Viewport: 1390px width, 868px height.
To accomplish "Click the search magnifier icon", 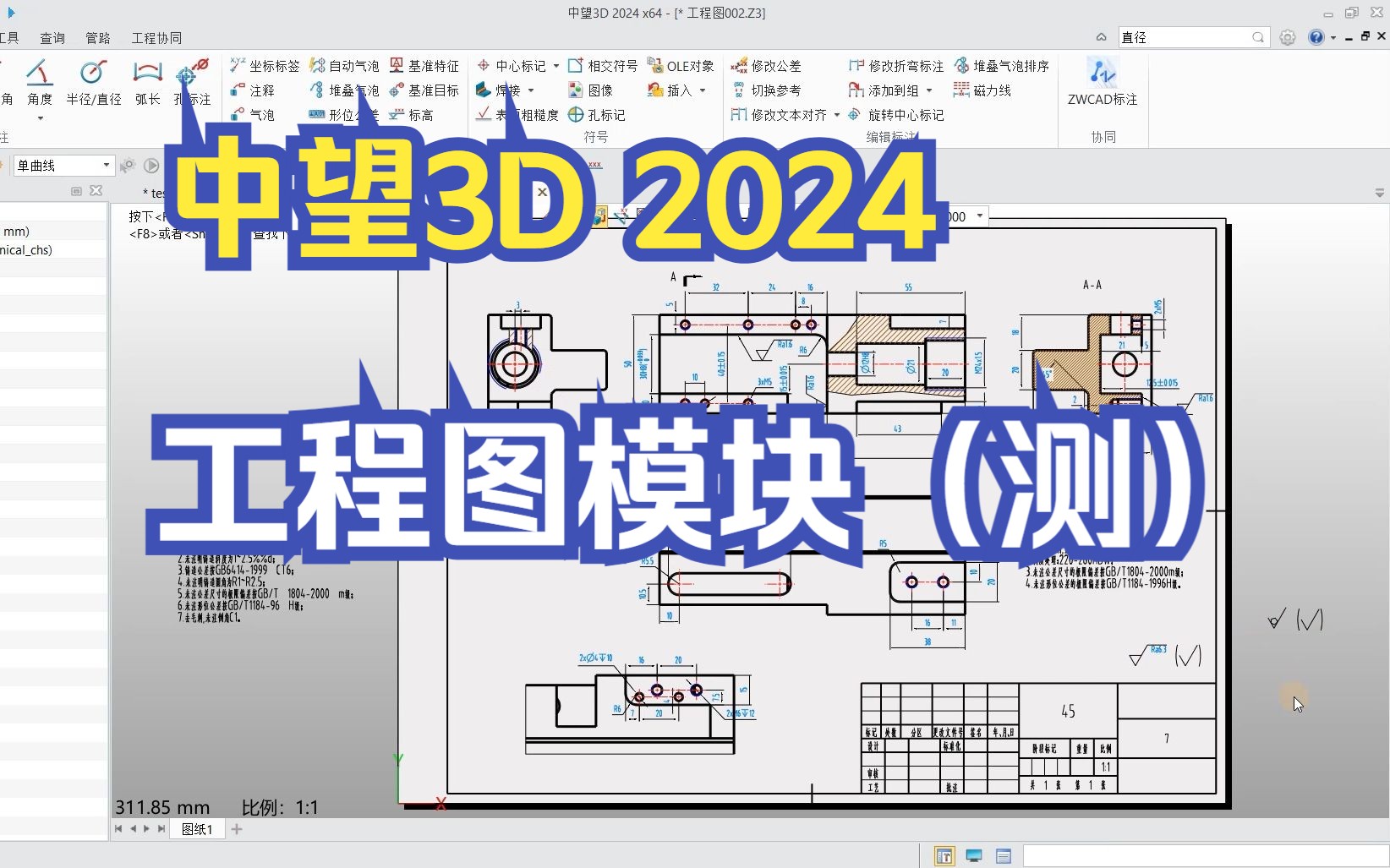I will 1258,37.
